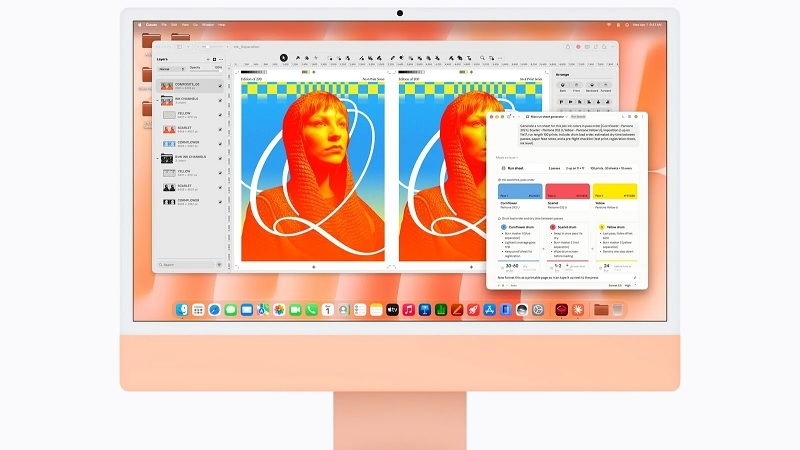
Task: Toggle checkbox of B+W INK CHANNELS group
Action: (x=220, y=159)
